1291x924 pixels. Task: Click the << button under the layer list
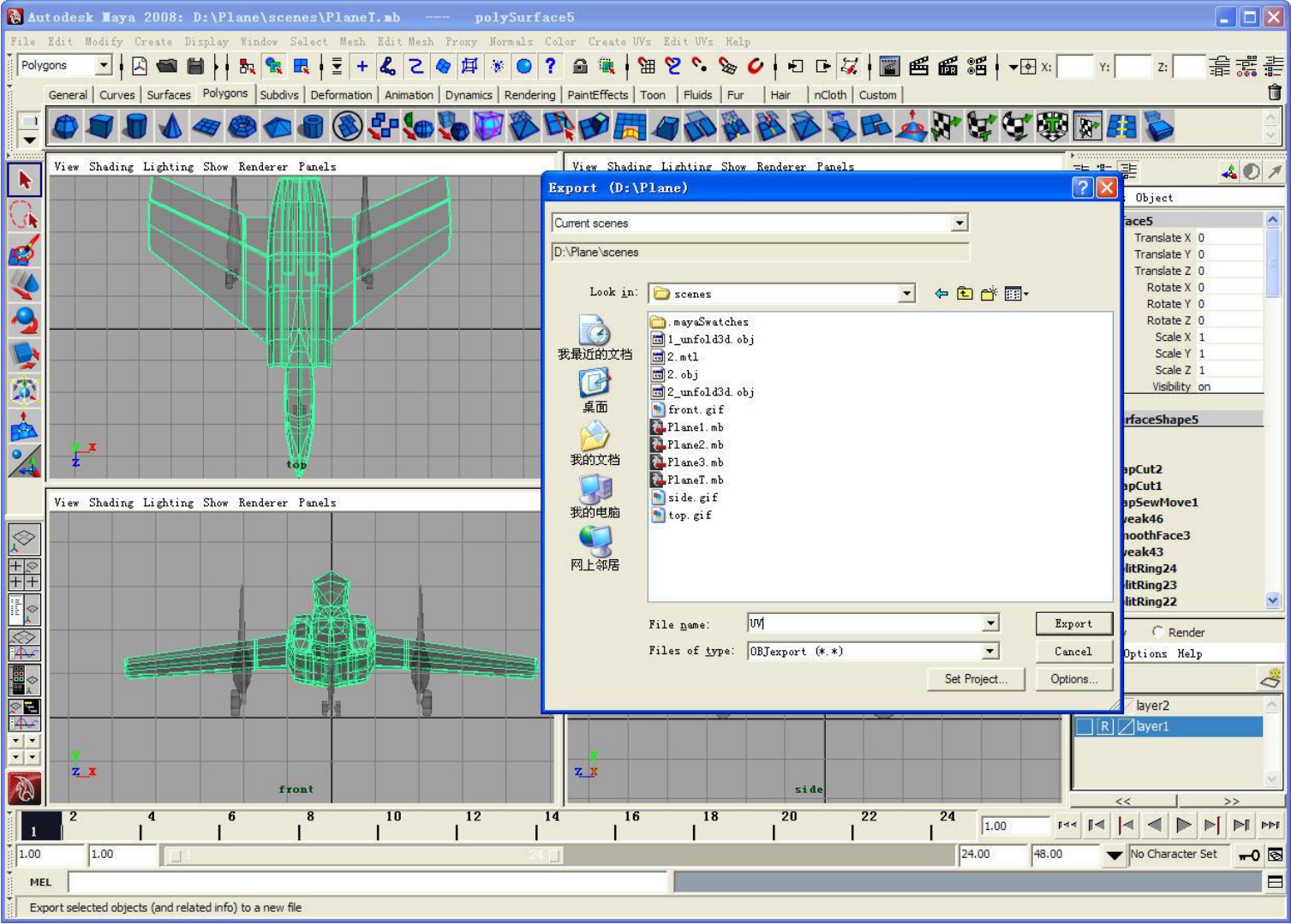point(1123,802)
